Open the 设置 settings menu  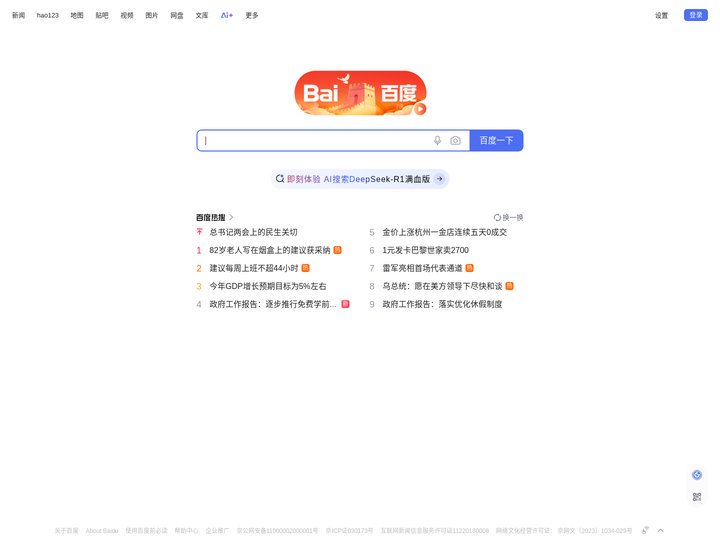tap(661, 16)
